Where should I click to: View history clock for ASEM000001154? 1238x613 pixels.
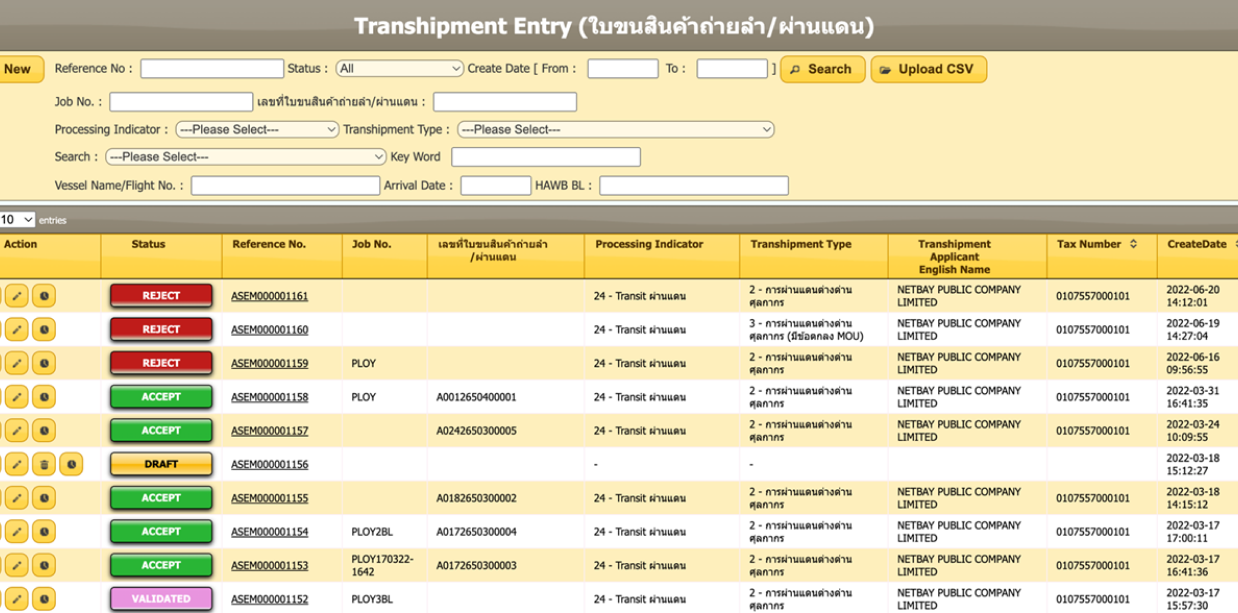pyautogui.click(x=44, y=532)
